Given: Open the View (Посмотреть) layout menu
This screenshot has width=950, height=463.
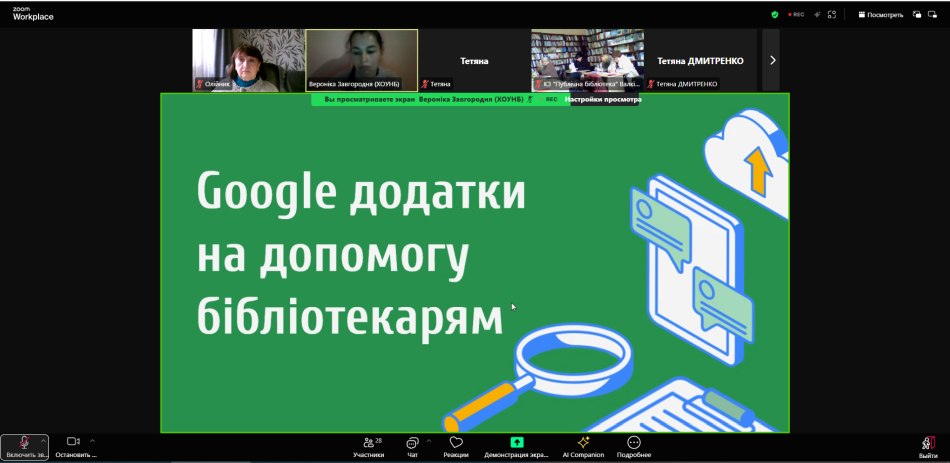Looking at the screenshot, I should coord(880,15).
